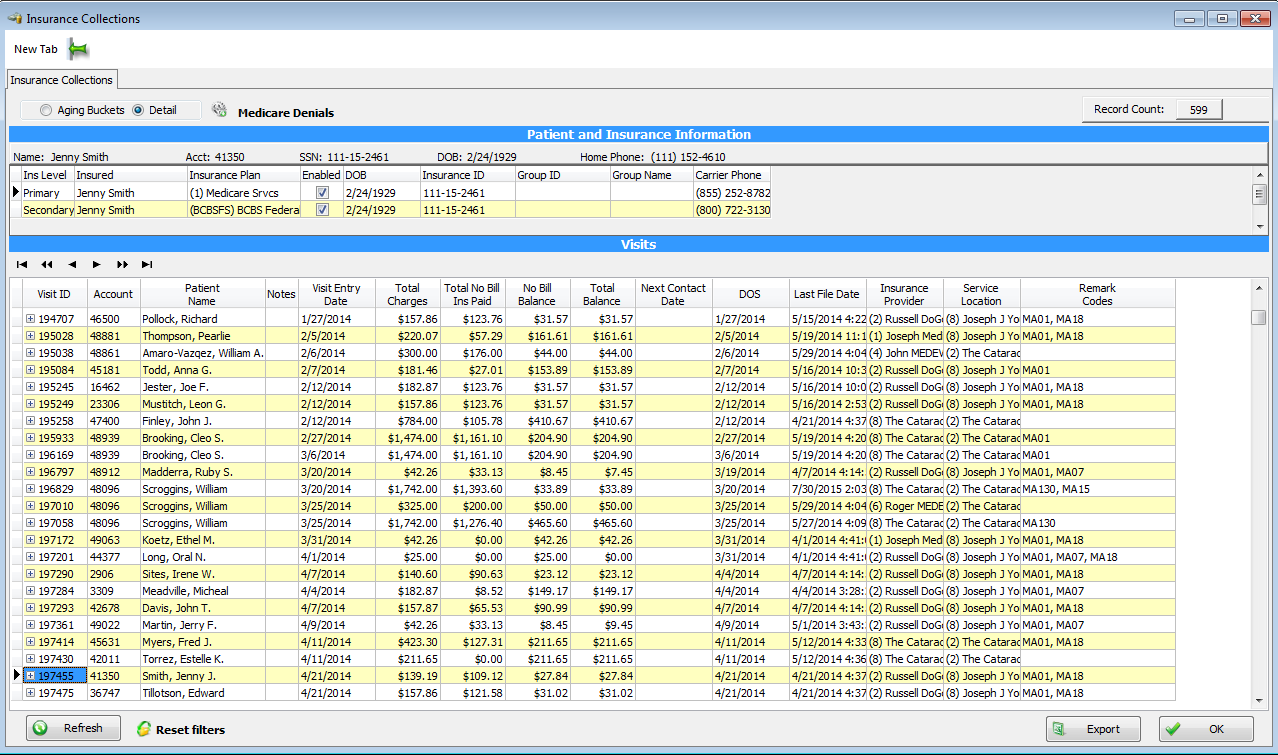Sort by Total Balance column header
This screenshot has height=755, width=1278.
coord(603,294)
